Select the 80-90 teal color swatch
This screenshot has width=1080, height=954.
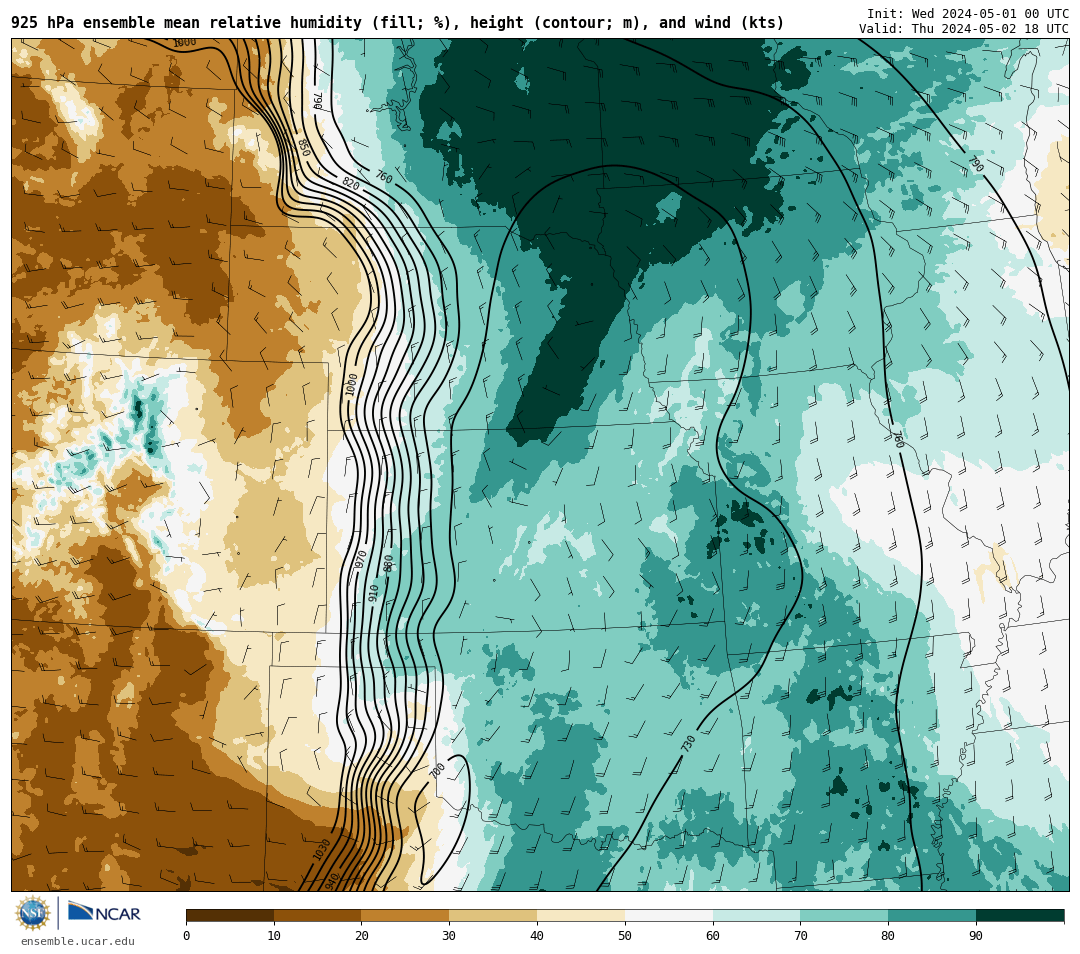coord(932,916)
